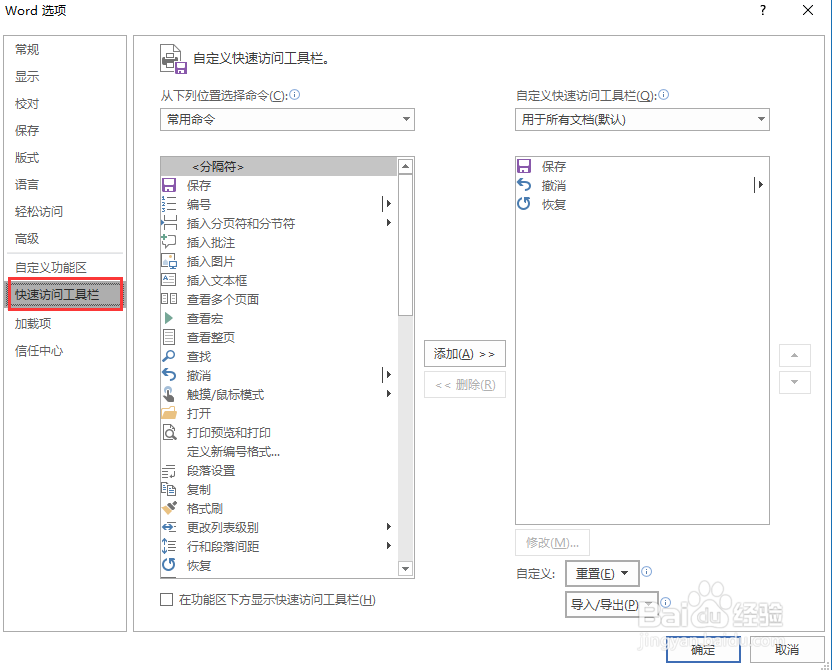832x670 pixels.
Task: Open the 重置(E) dropdown button
Action: pos(602,573)
